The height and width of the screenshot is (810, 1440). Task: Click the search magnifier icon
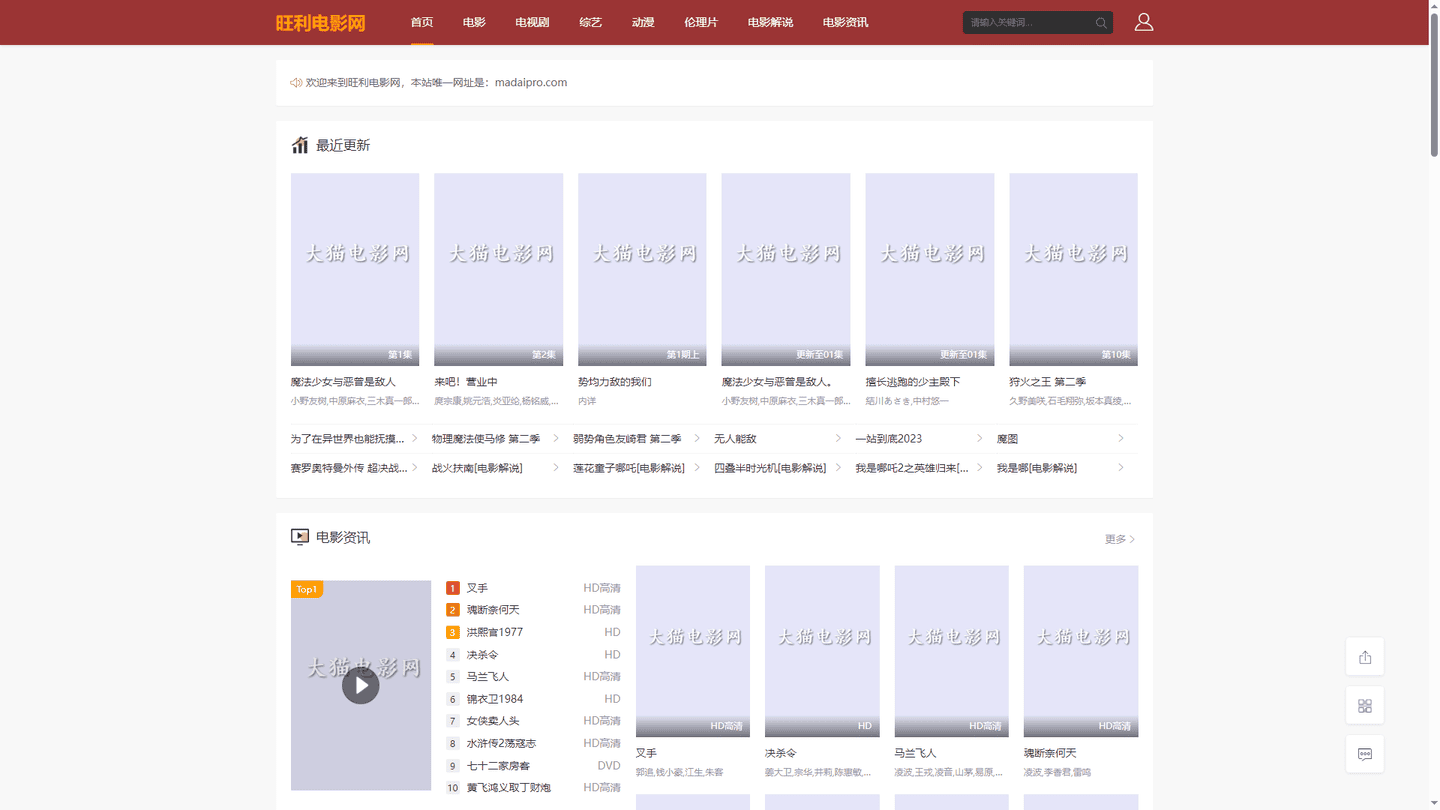click(x=1101, y=23)
